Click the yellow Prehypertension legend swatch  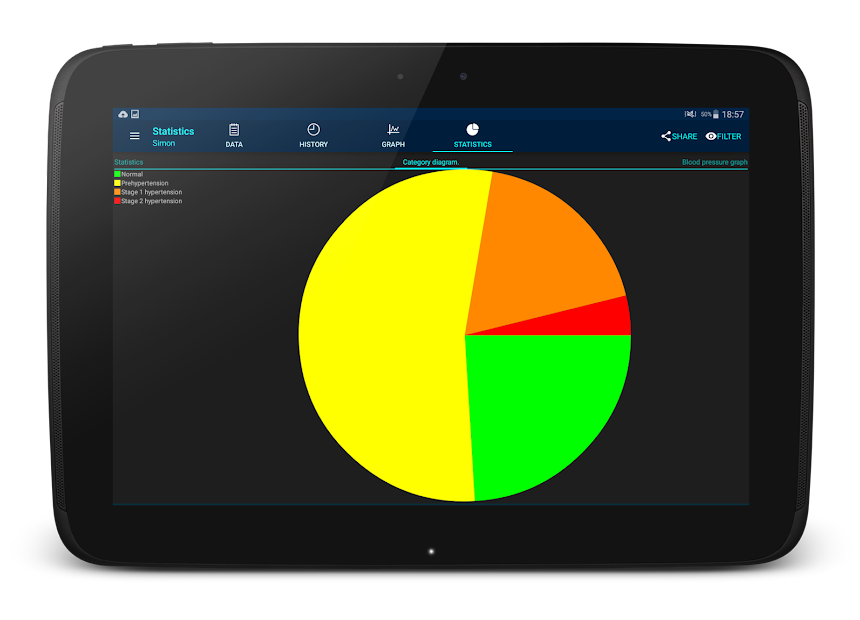117,183
